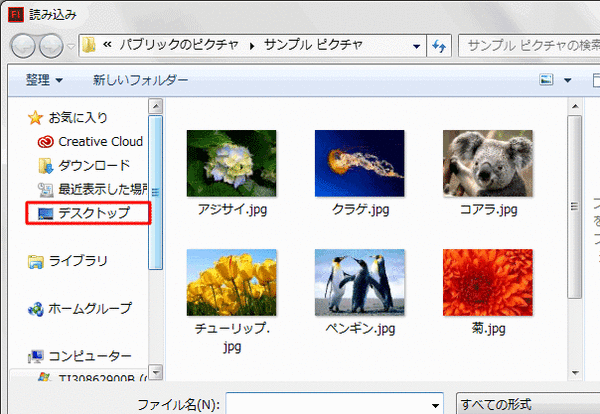
Task: Click navigation pane scroll down arrow
Action: click(x=156, y=372)
